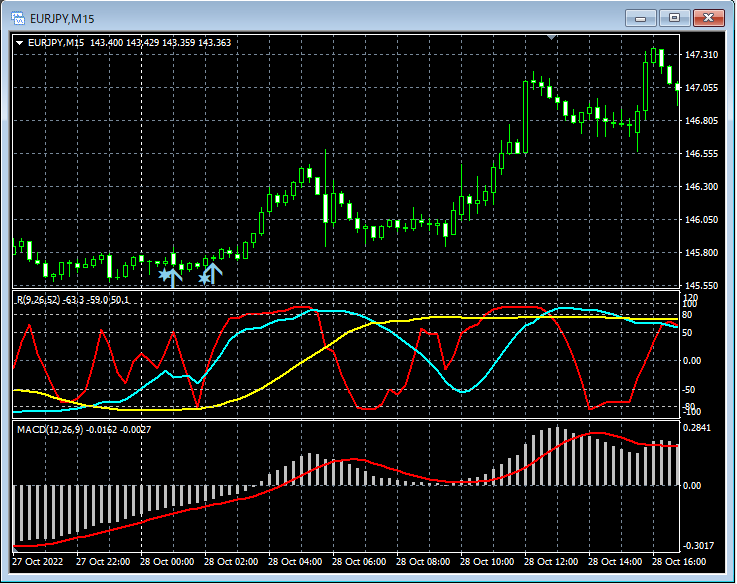737x584 pixels.
Task: Minimize the EURJPY,M15 chart window
Action: pyautogui.click(x=641, y=17)
